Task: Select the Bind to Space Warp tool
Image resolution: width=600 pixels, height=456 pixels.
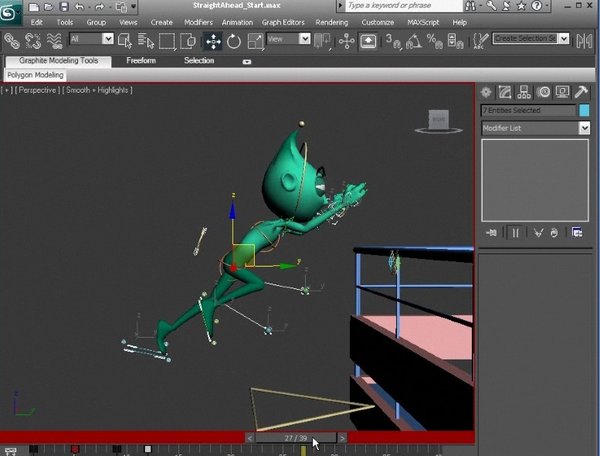Action: [54, 41]
